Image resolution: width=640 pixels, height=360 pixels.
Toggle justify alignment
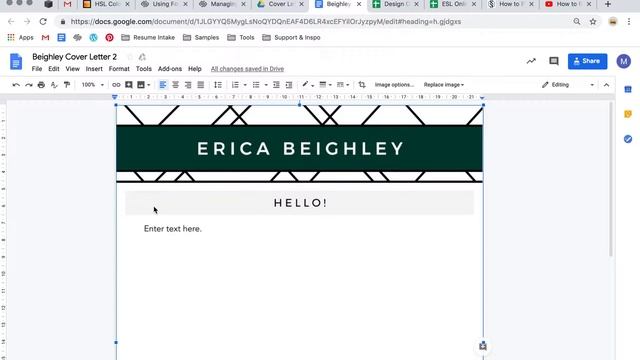click(x=200, y=85)
